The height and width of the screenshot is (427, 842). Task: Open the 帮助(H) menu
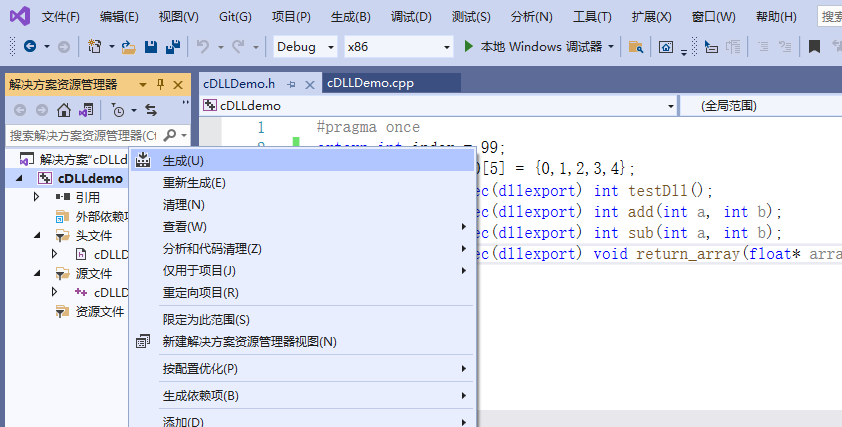pos(776,17)
